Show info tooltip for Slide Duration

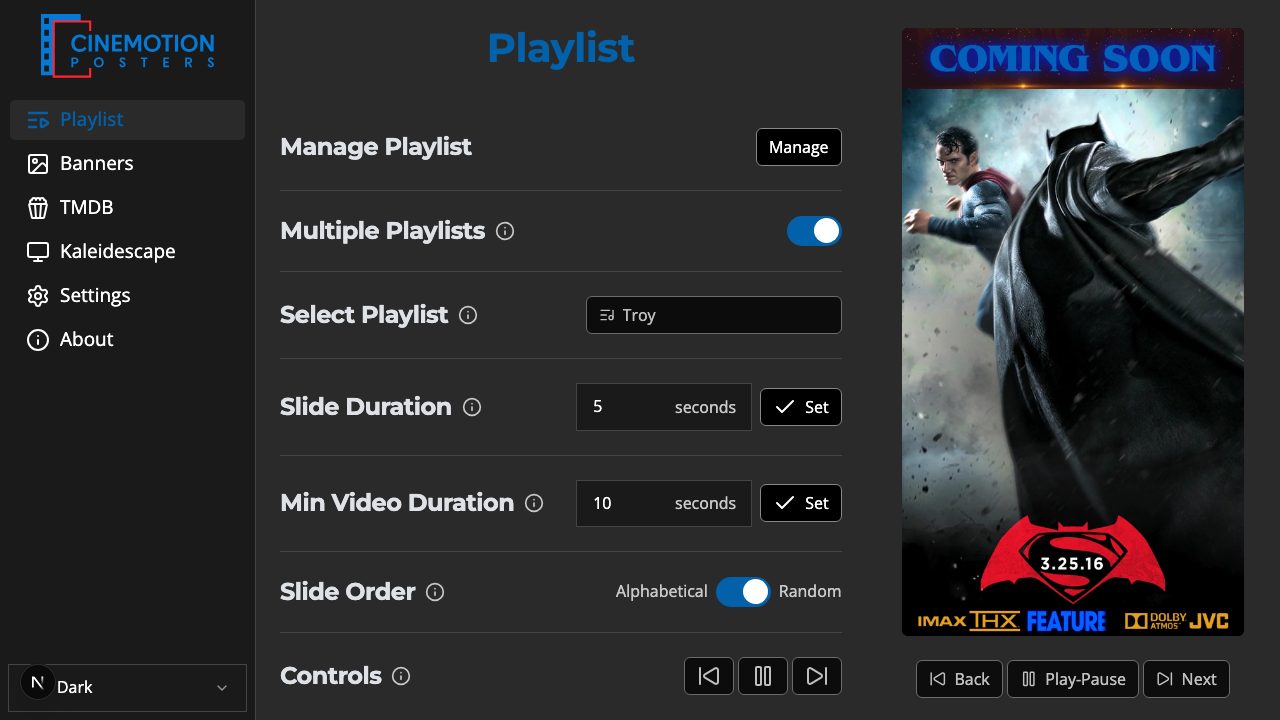click(x=472, y=408)
